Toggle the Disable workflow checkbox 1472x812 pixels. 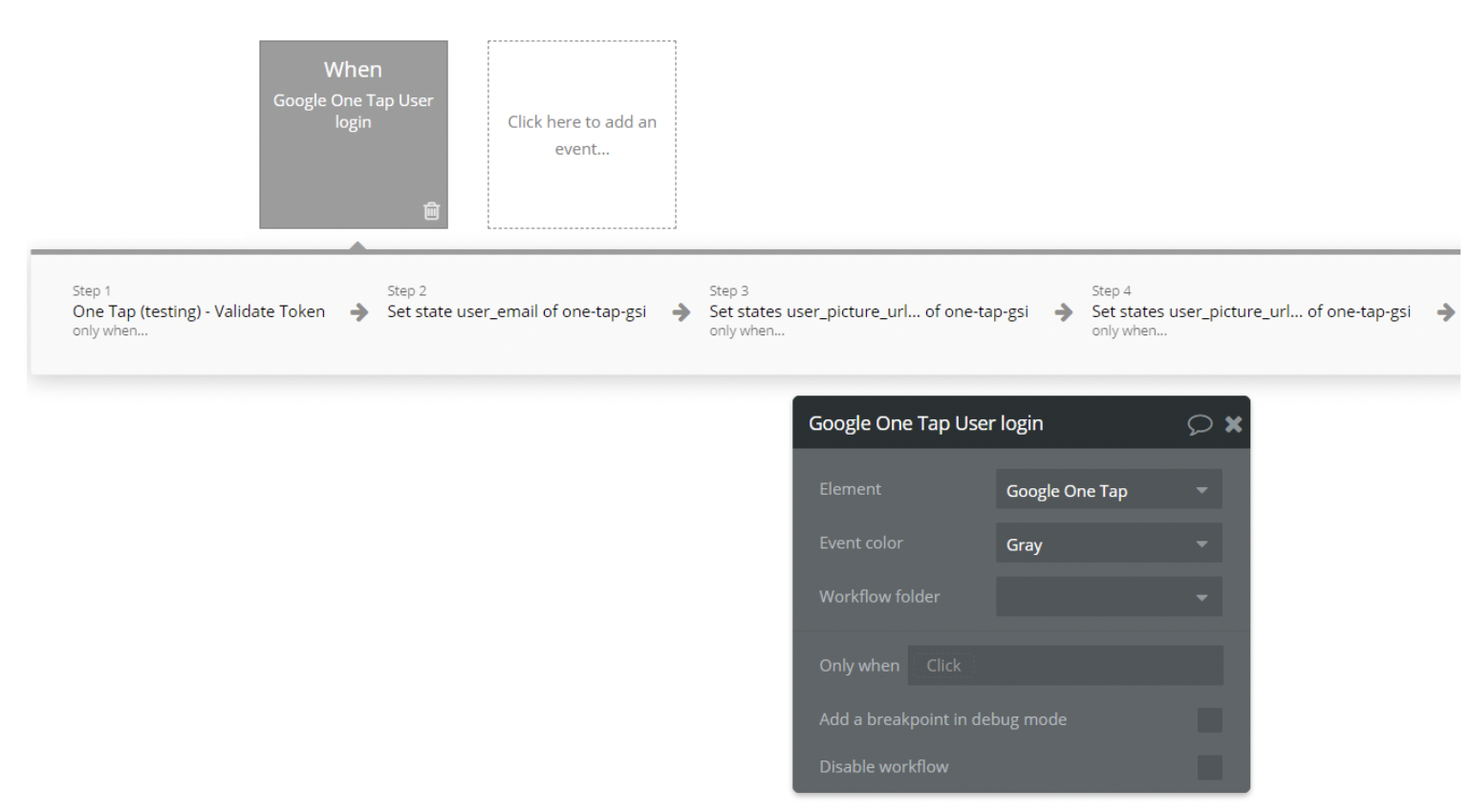click(x=1209, y=767)
